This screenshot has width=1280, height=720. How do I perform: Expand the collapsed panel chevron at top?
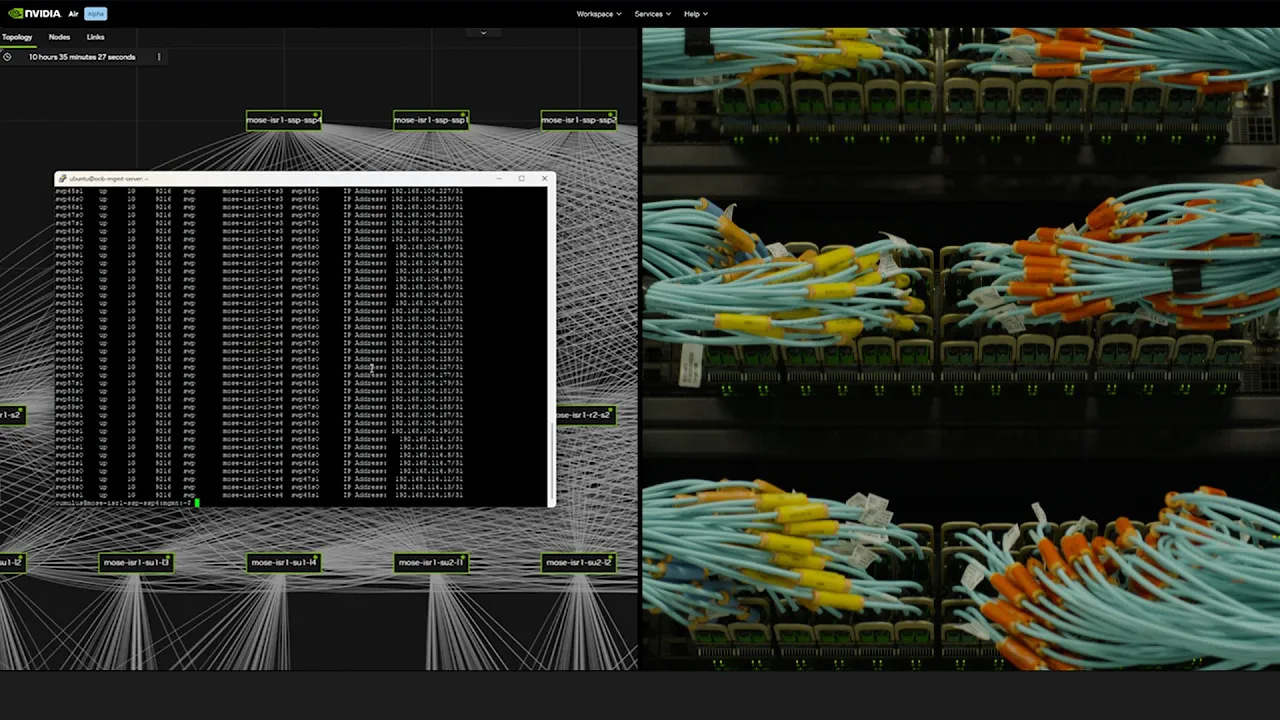(x=483, y=33)
